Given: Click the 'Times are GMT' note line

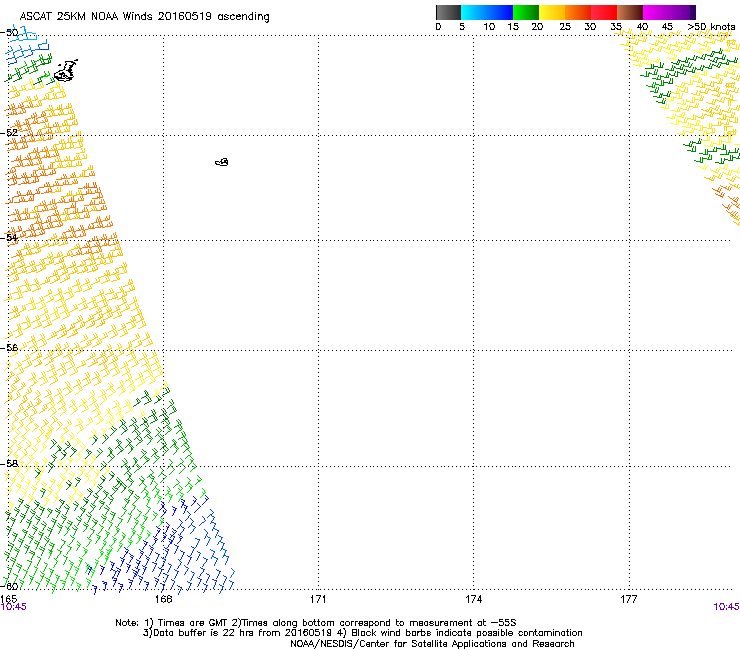Looking at the screenshot, I should [x=316, y=623].
